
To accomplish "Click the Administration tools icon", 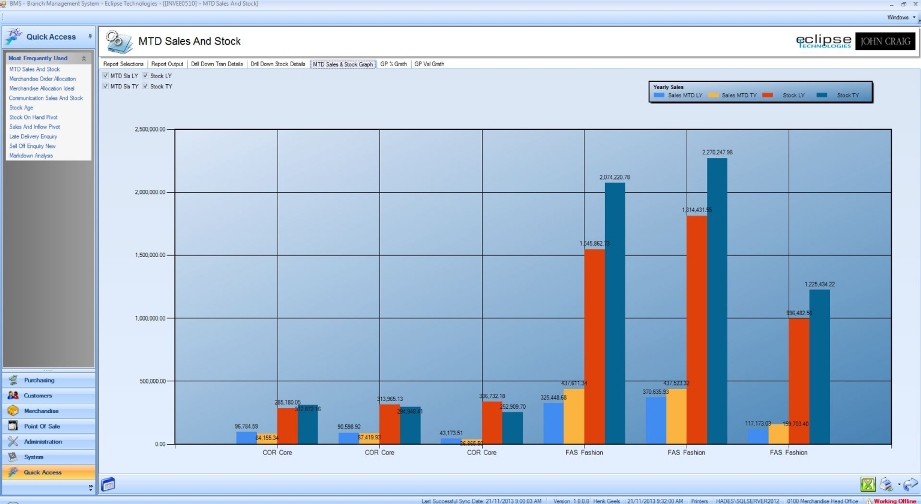I will [x=13, y=441].
